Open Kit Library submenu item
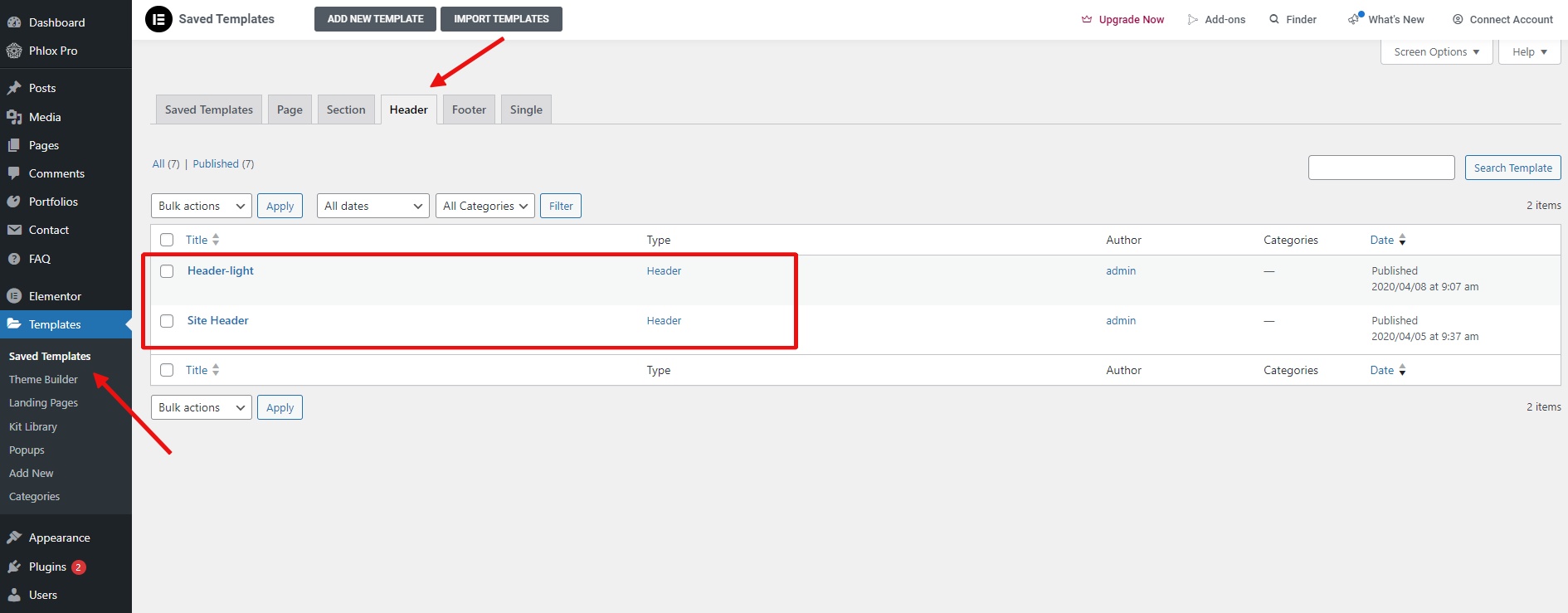1568x613 pixels. pos(33,426)
